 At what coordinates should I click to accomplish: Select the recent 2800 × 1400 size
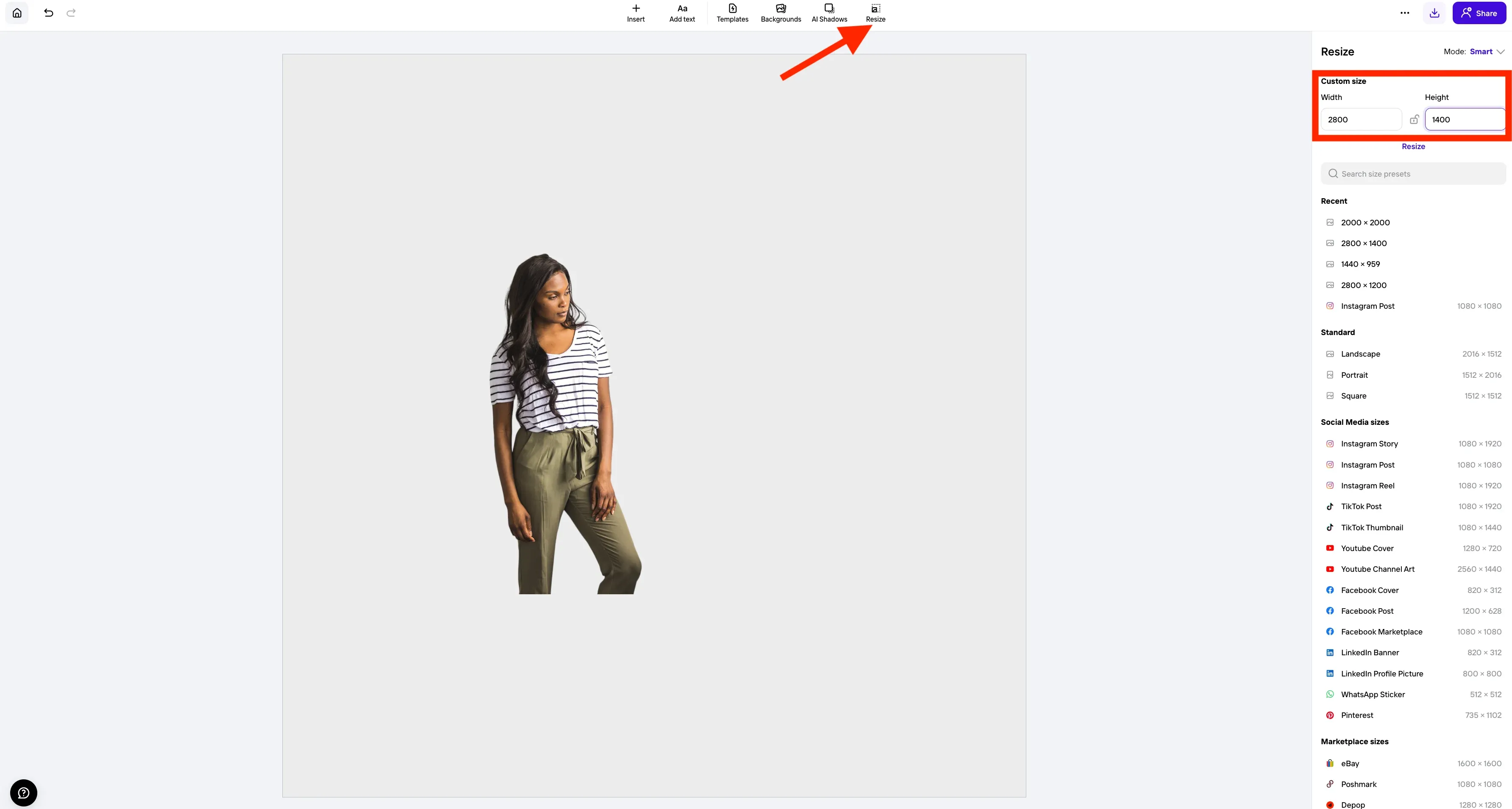coord(1413,244)
